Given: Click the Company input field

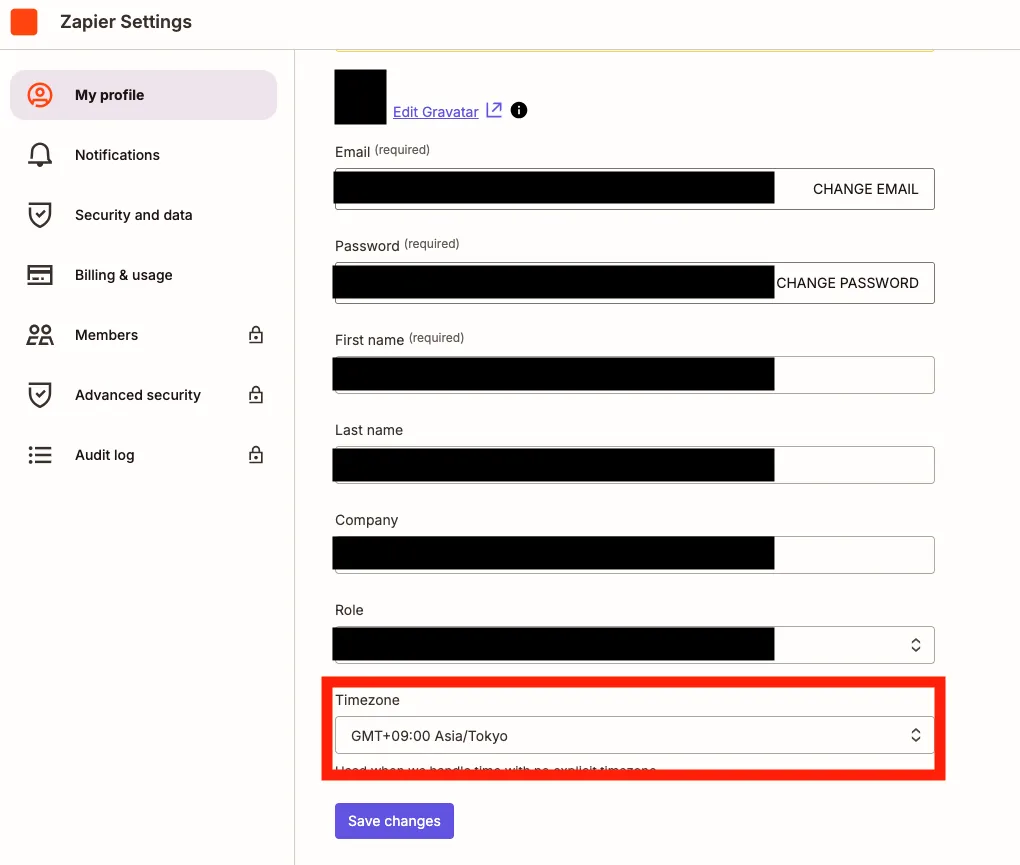Looking at the screenshot, I should 634,555.
